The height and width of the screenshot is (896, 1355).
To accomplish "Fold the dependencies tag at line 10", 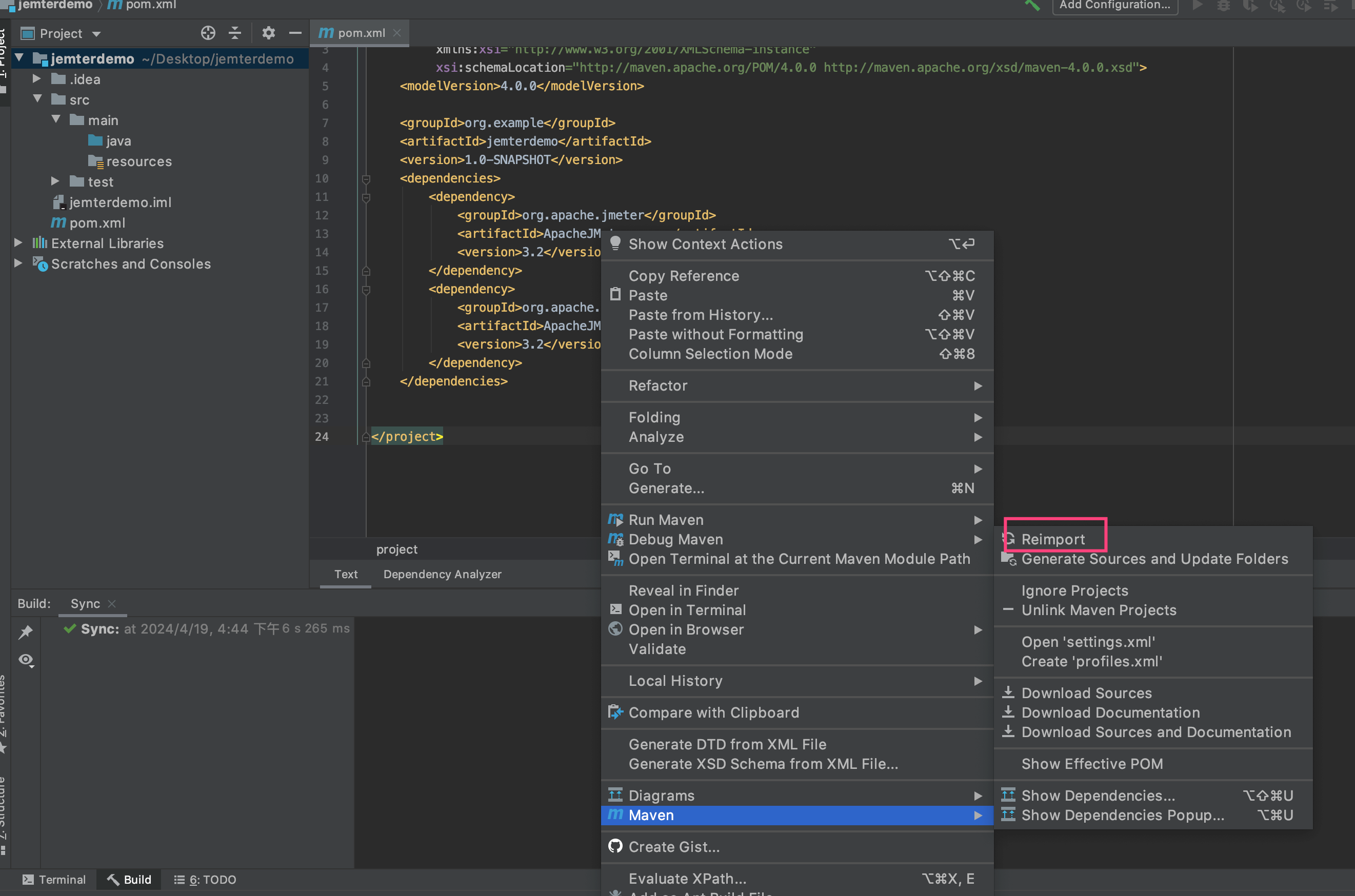I will [x=366, y=179].
